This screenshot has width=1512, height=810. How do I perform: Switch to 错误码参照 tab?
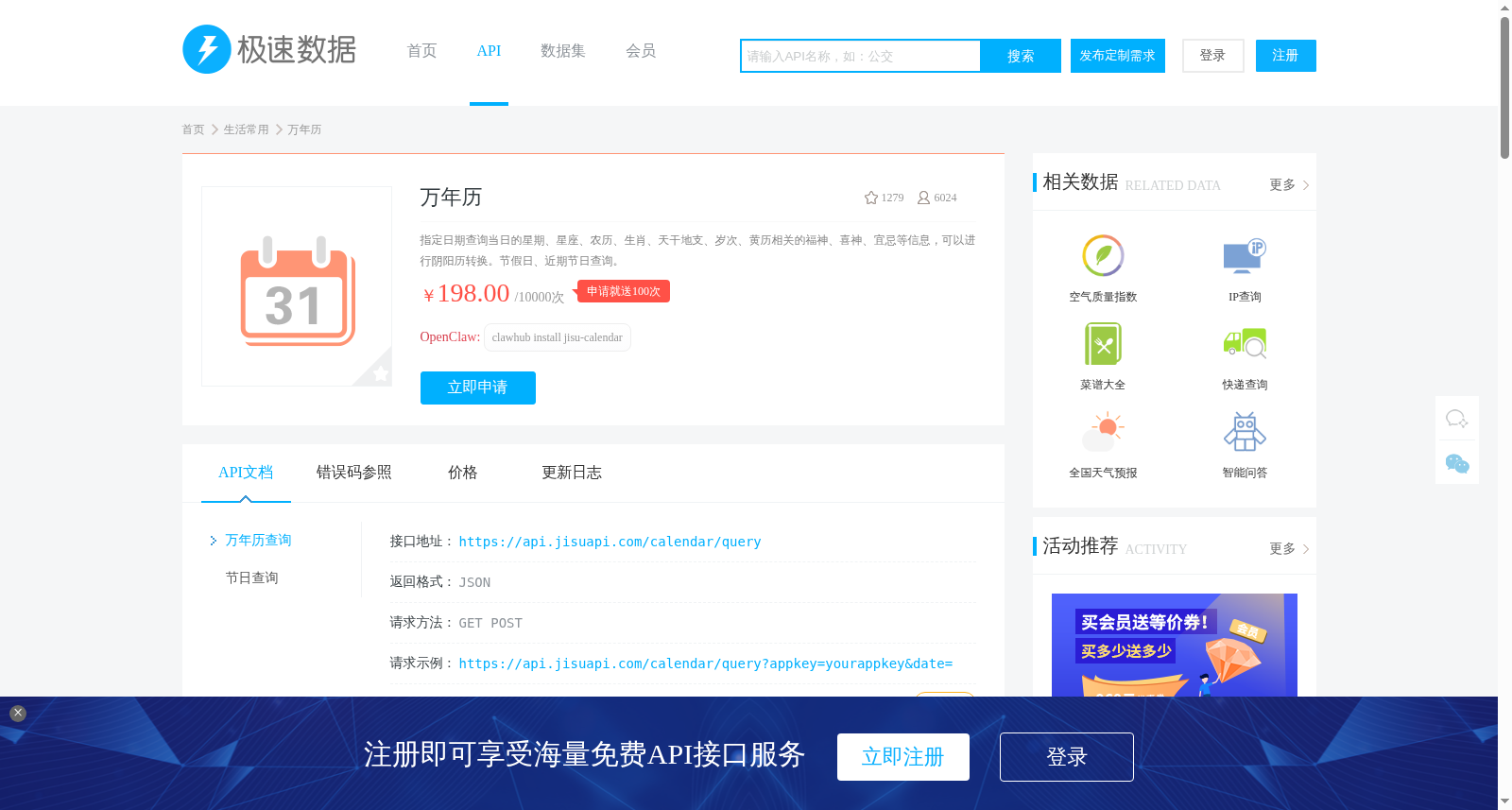point(354,473)
